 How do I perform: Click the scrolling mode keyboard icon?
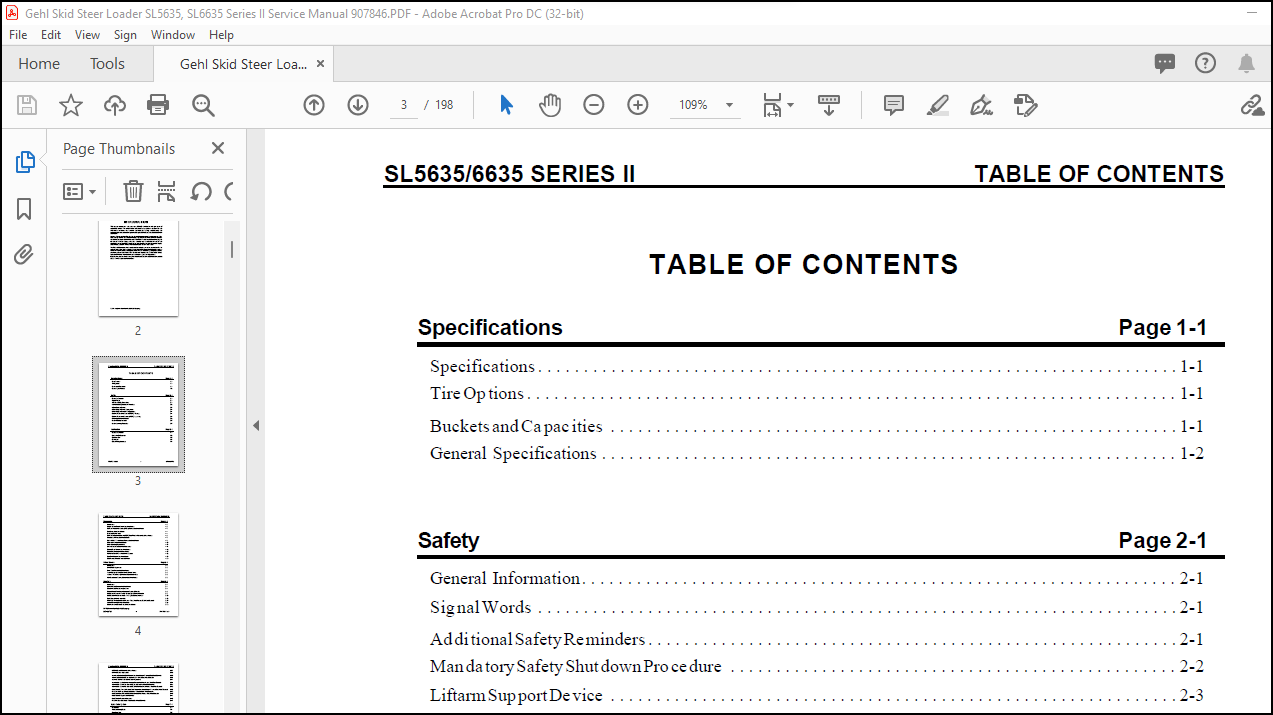click(x=828, y=105)
